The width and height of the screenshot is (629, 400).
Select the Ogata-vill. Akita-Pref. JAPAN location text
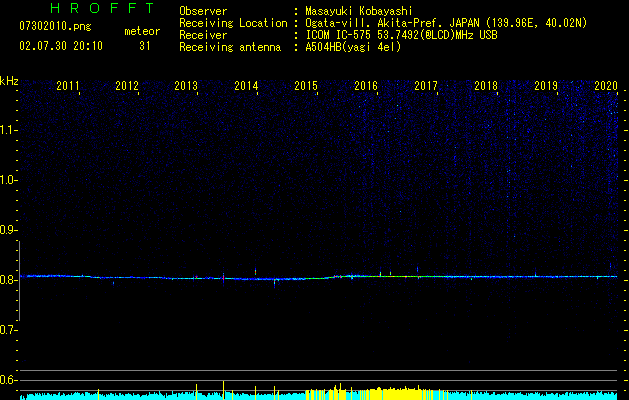click(x=446, y=23)
